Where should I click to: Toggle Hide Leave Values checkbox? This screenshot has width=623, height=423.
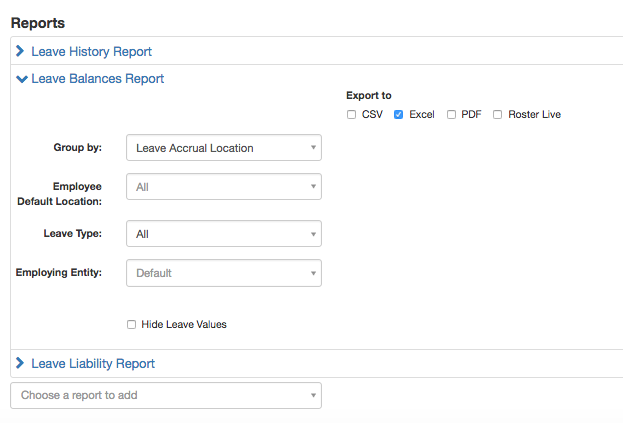[x=131, y=324]
